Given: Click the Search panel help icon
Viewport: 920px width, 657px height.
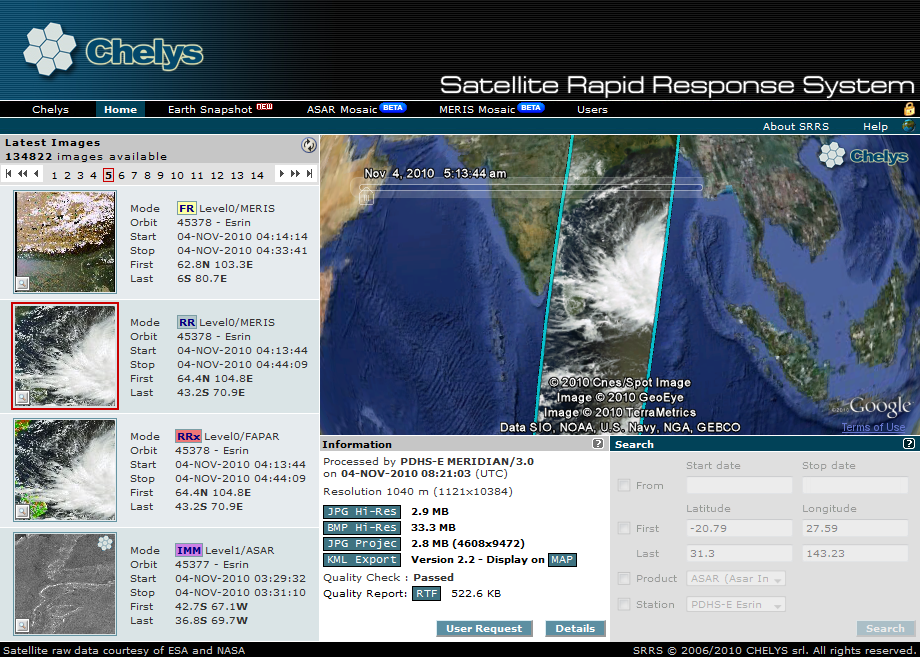Looking at the screenshot, I should click(x=908, y=444).
